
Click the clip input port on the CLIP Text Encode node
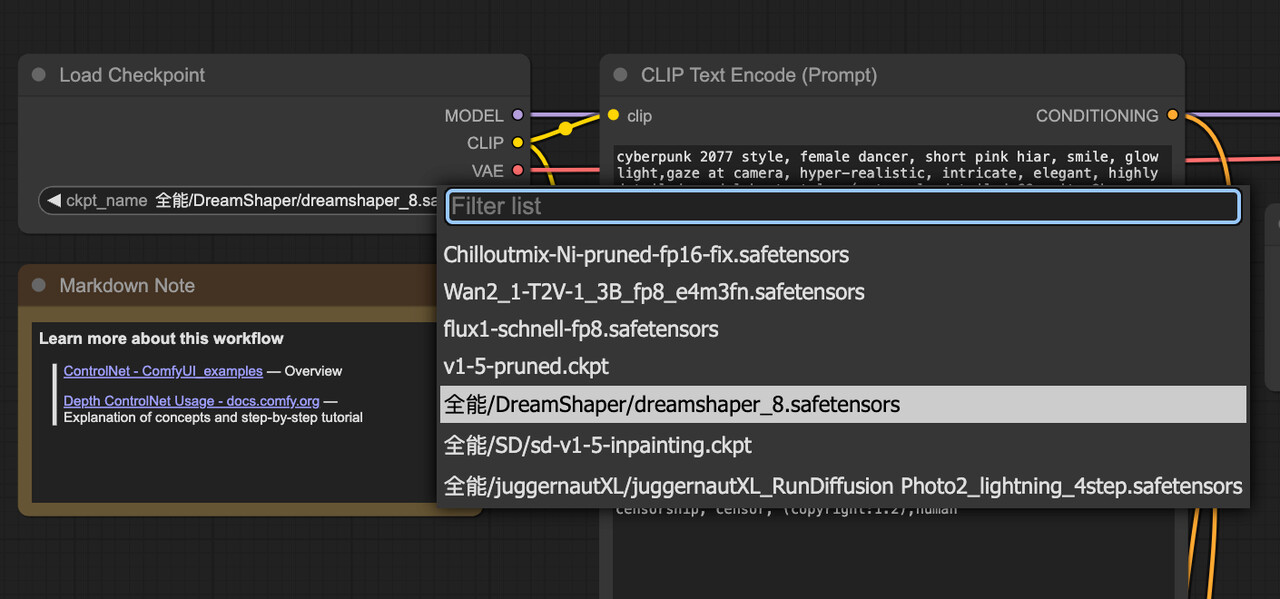(x=613, y=116)
